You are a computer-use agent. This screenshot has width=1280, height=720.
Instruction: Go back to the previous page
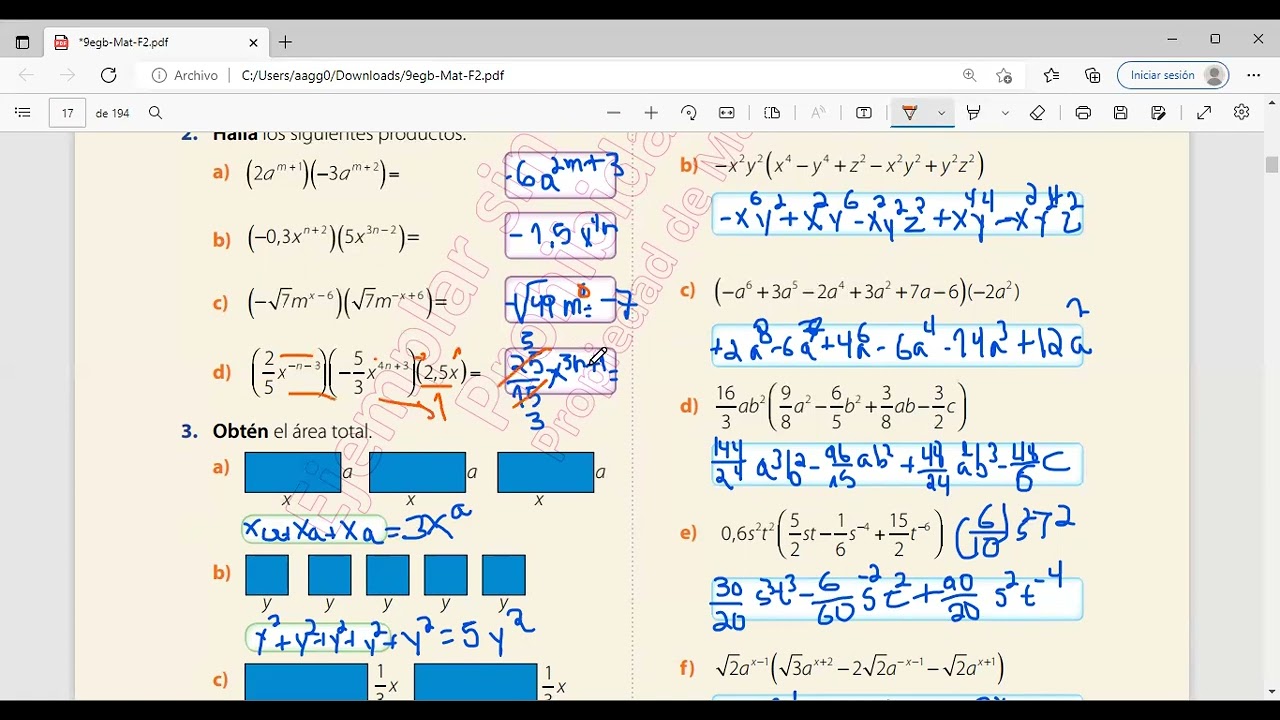[26, 75]
